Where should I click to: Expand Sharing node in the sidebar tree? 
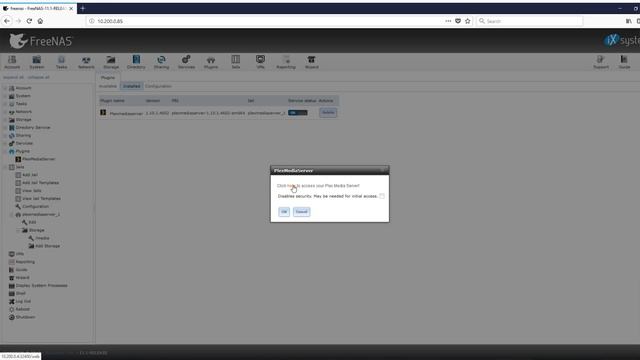coord(5,136)
